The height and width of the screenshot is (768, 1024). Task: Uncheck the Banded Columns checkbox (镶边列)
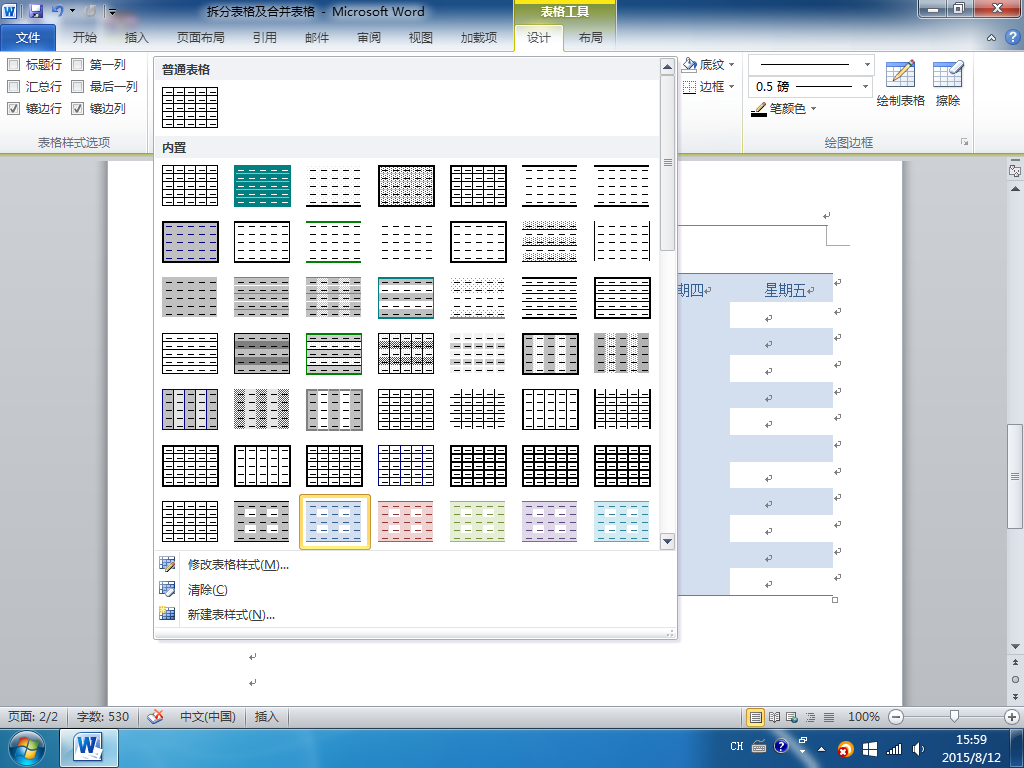click(77, 108)
